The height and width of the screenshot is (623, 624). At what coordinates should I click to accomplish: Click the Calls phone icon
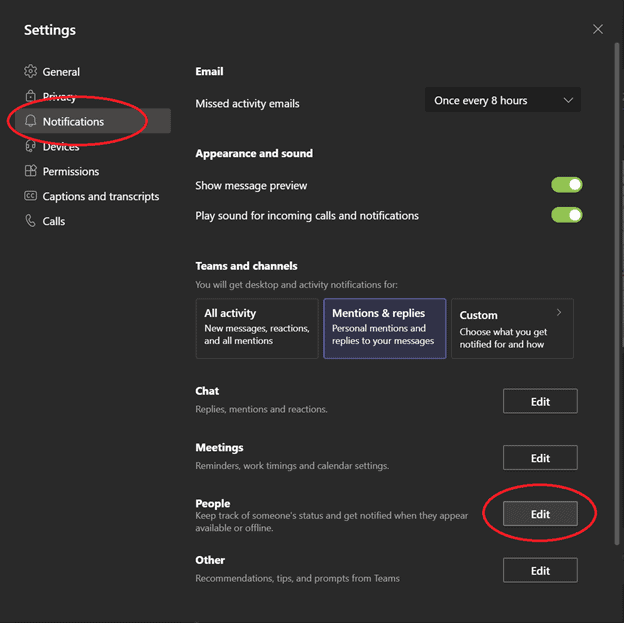coord(30,221)
